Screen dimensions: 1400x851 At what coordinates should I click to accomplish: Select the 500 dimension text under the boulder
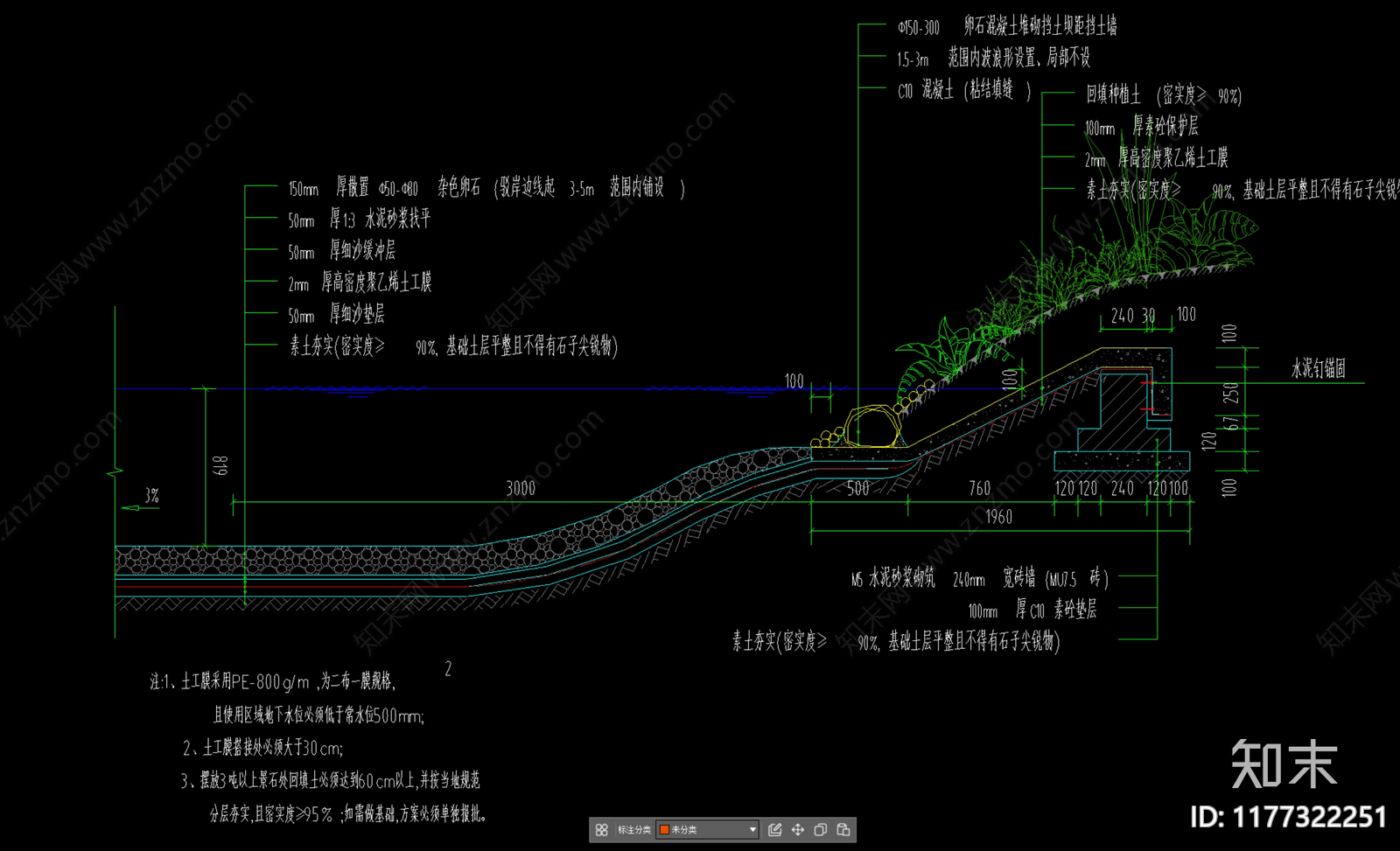857,488
